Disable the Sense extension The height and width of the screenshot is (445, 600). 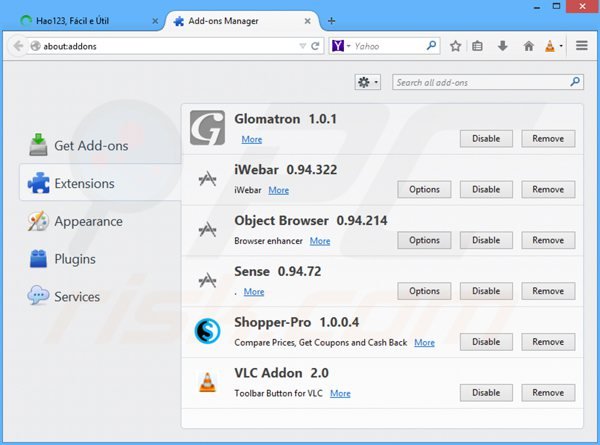[486, 291]
